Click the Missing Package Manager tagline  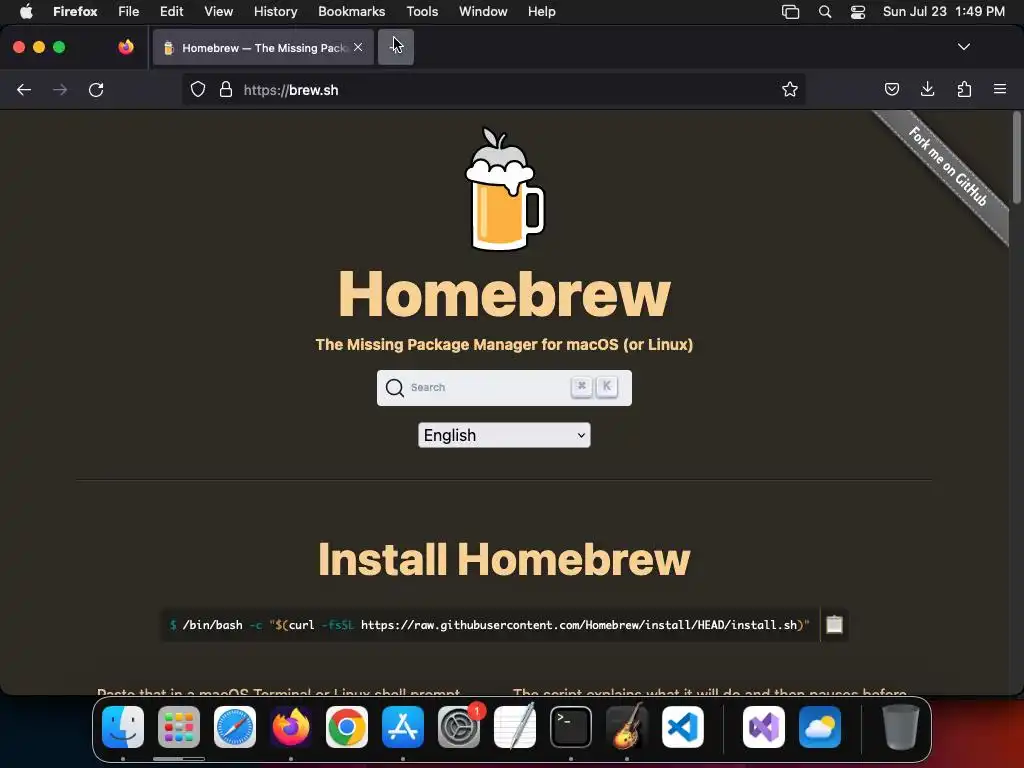(504, 344)
